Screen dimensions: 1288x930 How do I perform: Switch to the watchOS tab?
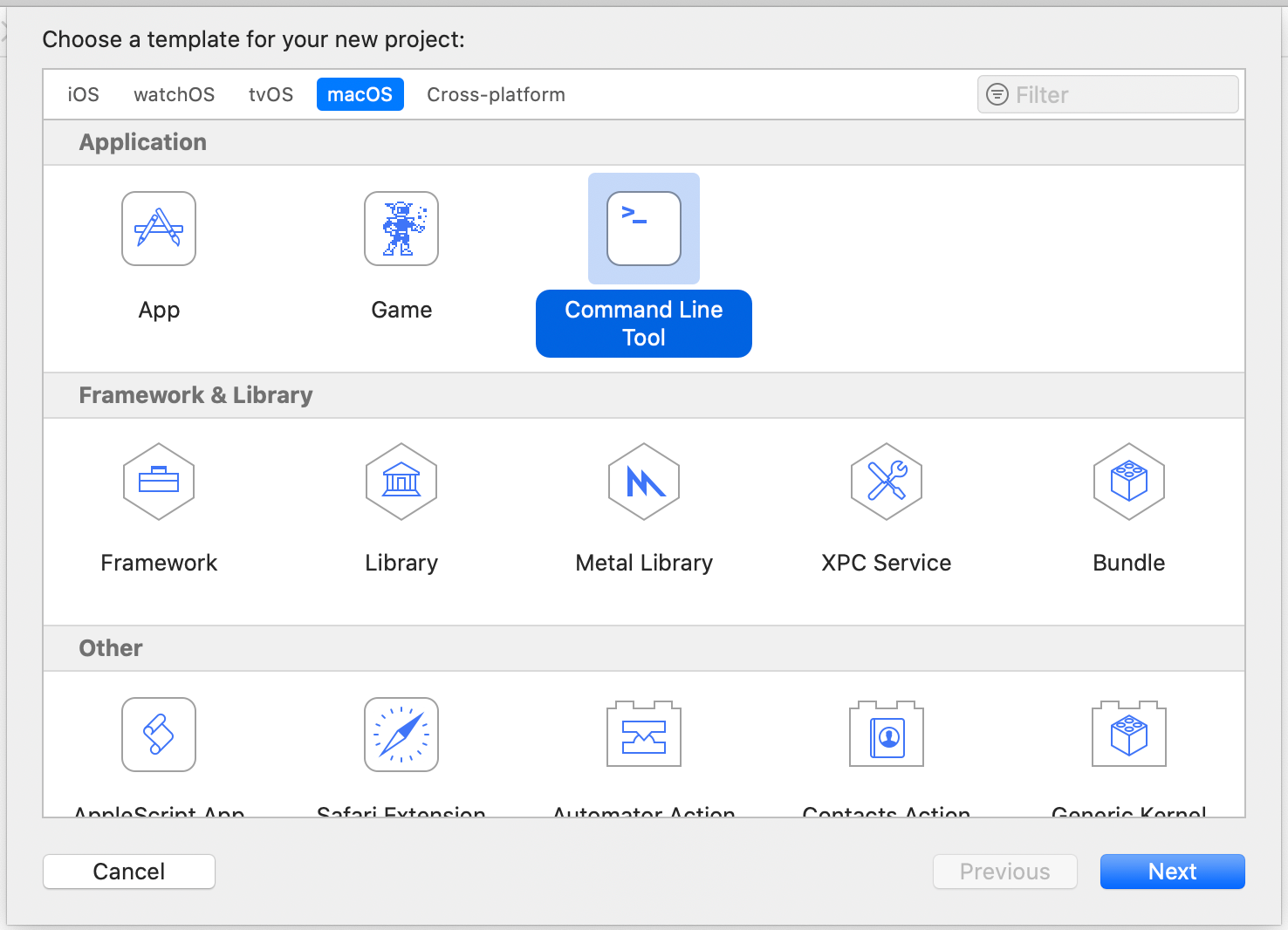(x=175, y=94)
